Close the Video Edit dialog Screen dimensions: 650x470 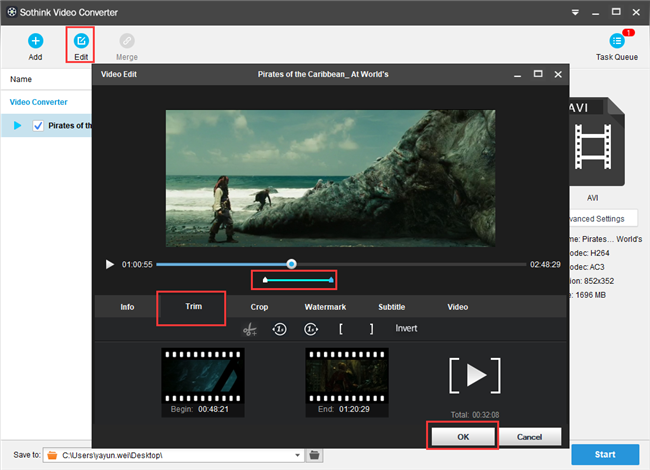[558, 74]
